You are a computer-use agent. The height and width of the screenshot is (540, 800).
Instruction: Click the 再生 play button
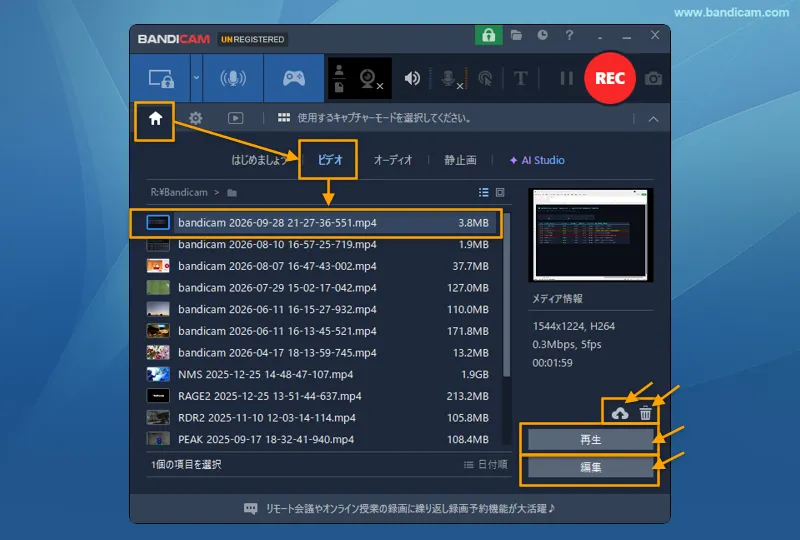pos(590,439)
